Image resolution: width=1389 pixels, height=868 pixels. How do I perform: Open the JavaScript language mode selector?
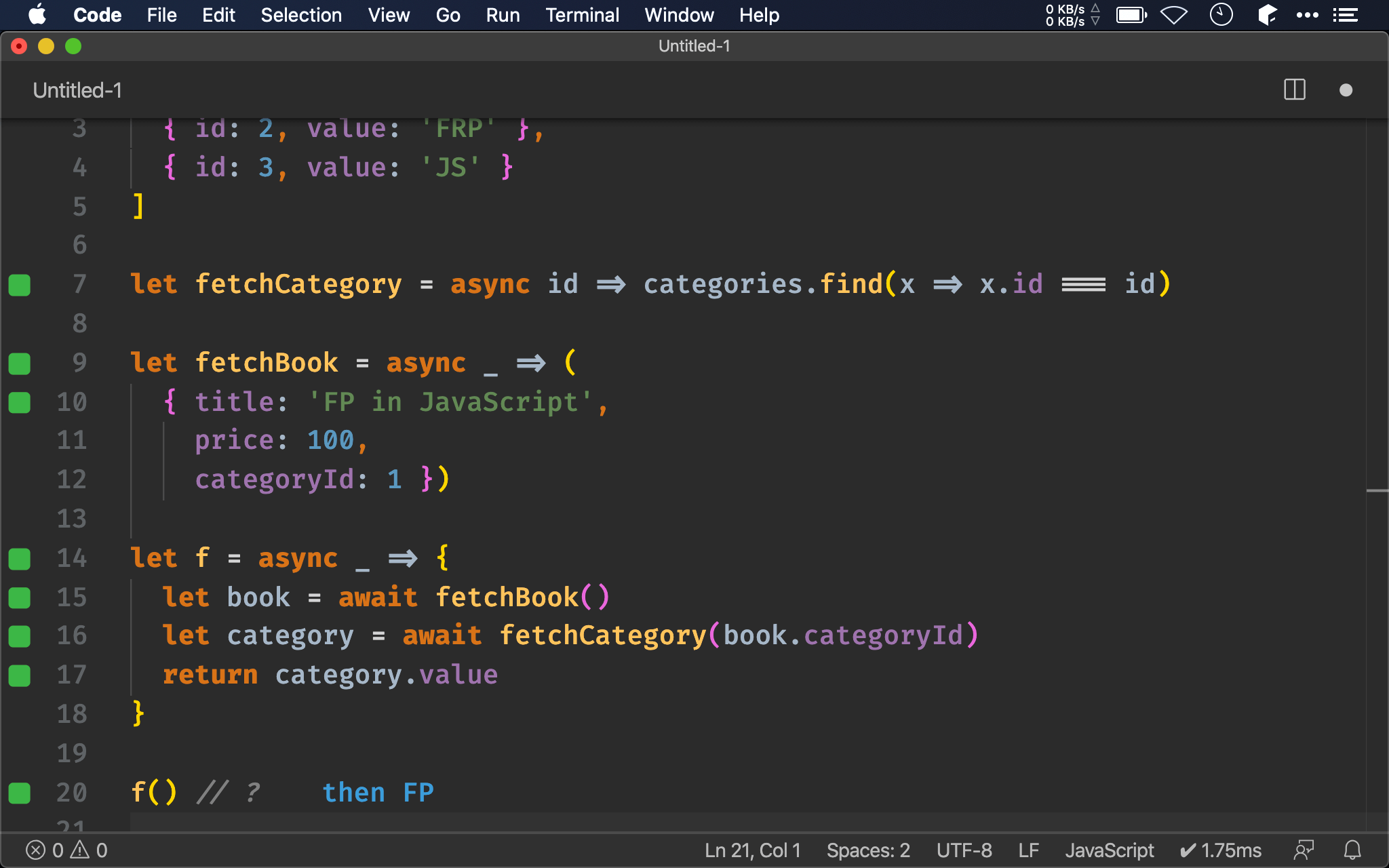(x=1109, y=850)
